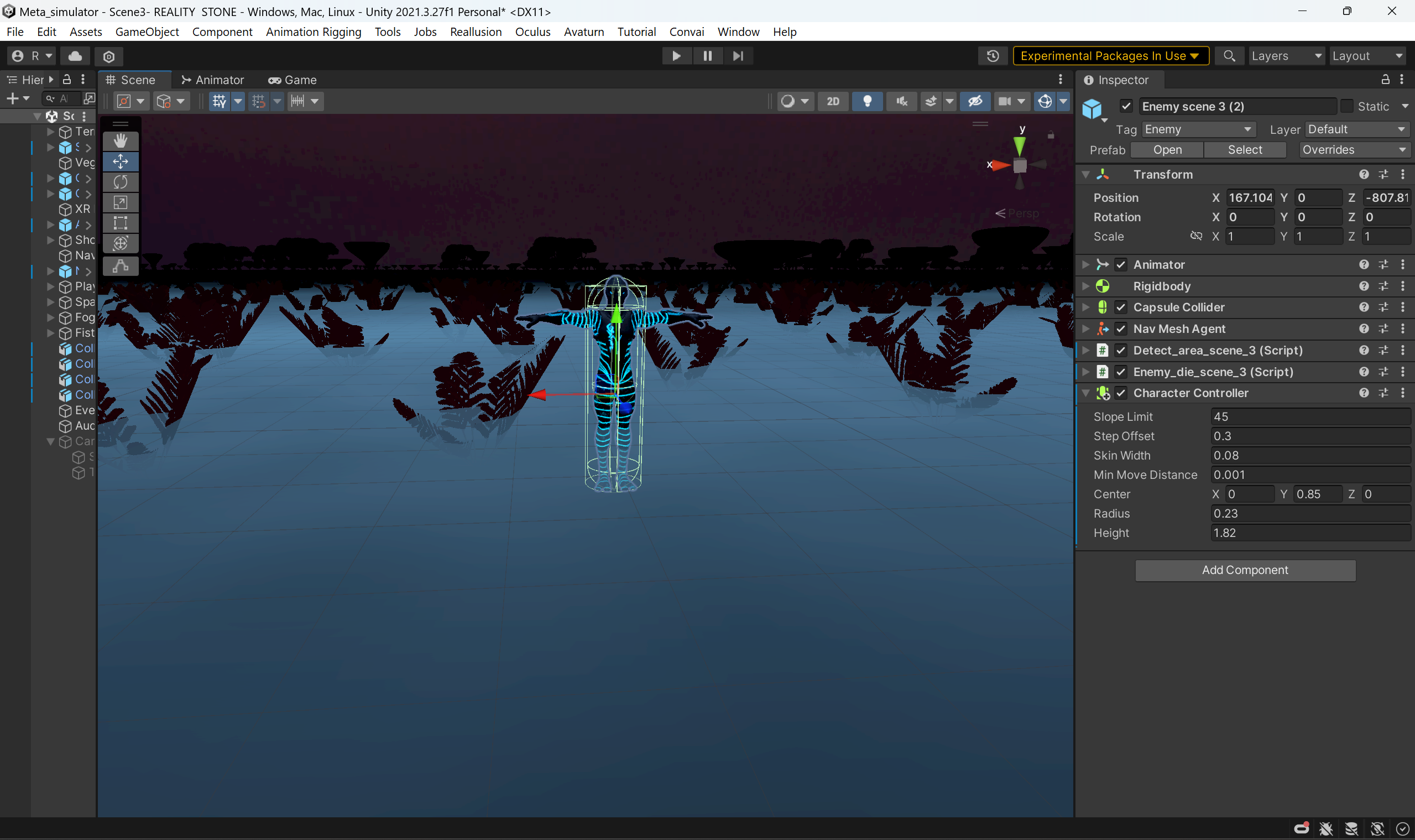Screen dimensions: 1415x840
Task: Click the Slope Limit input field
Action: pyautogui.click(x=1310, y=416)
